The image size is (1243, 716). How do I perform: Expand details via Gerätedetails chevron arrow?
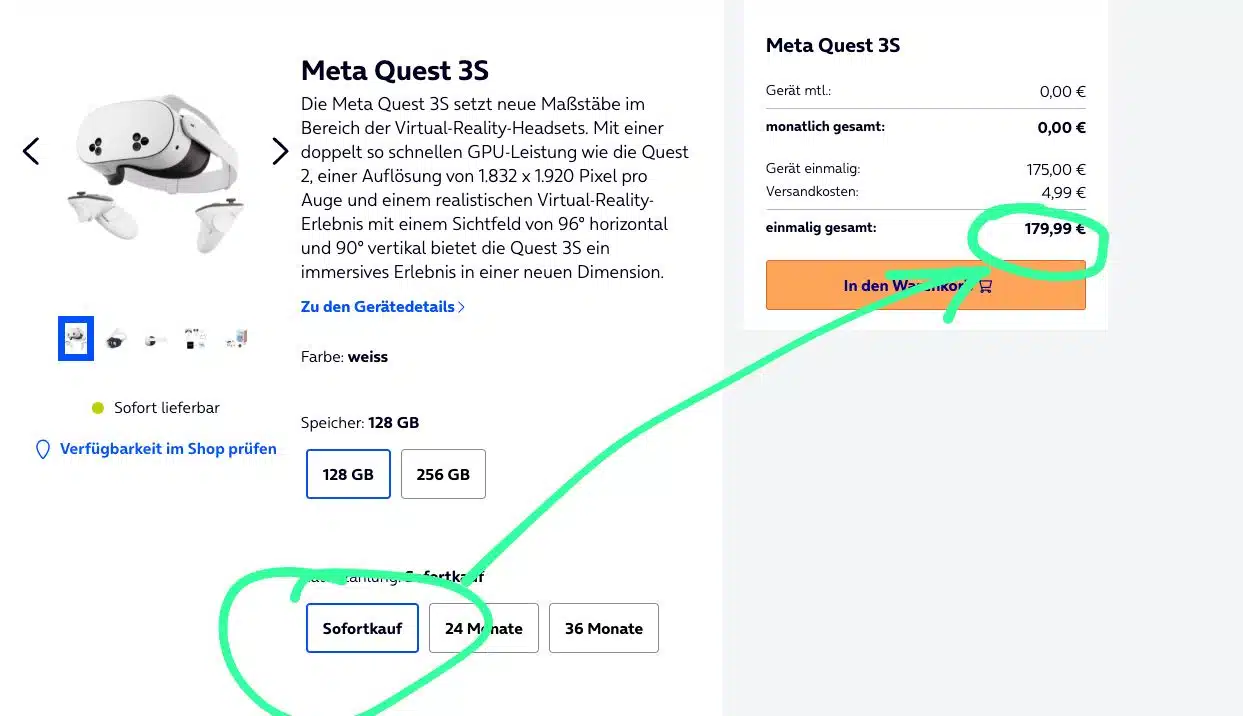point(461,307)
